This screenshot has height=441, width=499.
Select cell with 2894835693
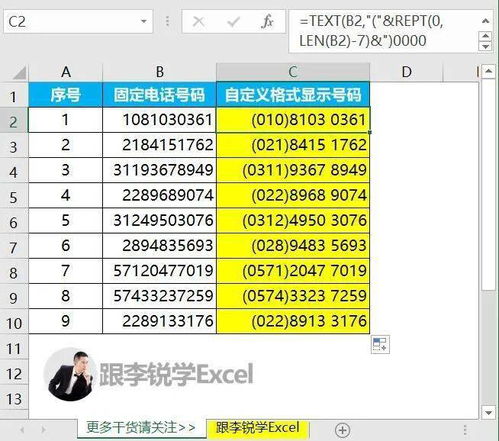(x=160, y=246)
